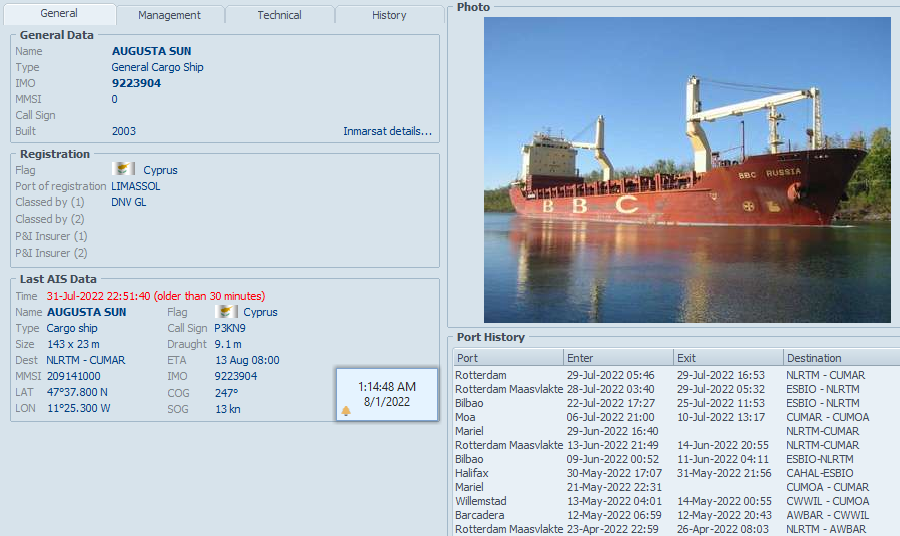Click the call sign P3KN9
Screen dimensions: 900x536
point(230,328)
